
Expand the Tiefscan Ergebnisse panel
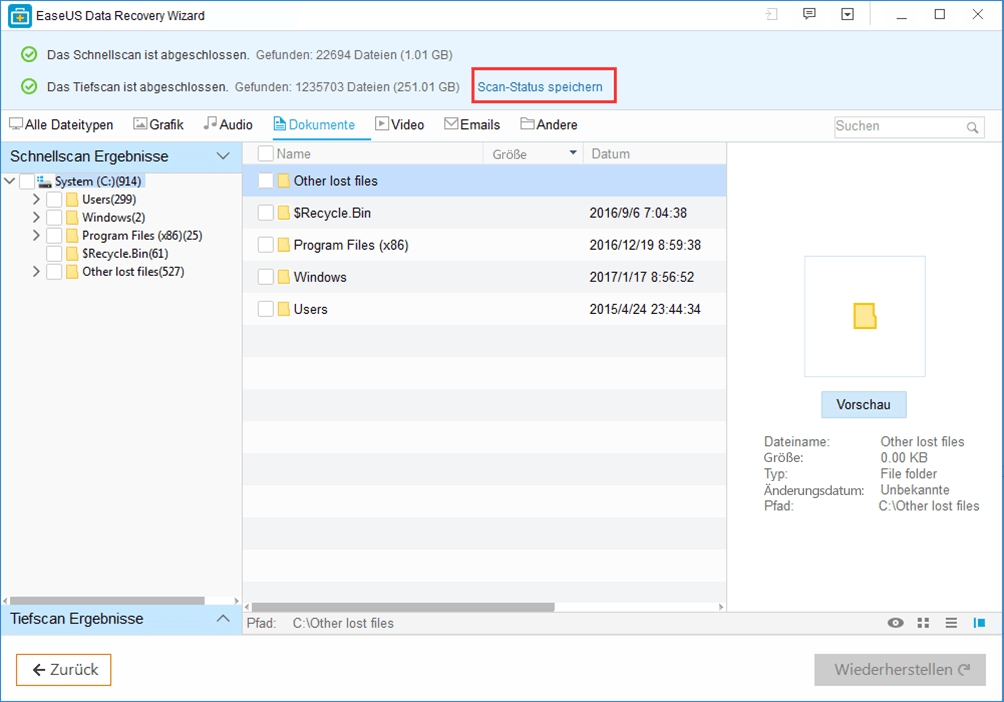point(223,619)
